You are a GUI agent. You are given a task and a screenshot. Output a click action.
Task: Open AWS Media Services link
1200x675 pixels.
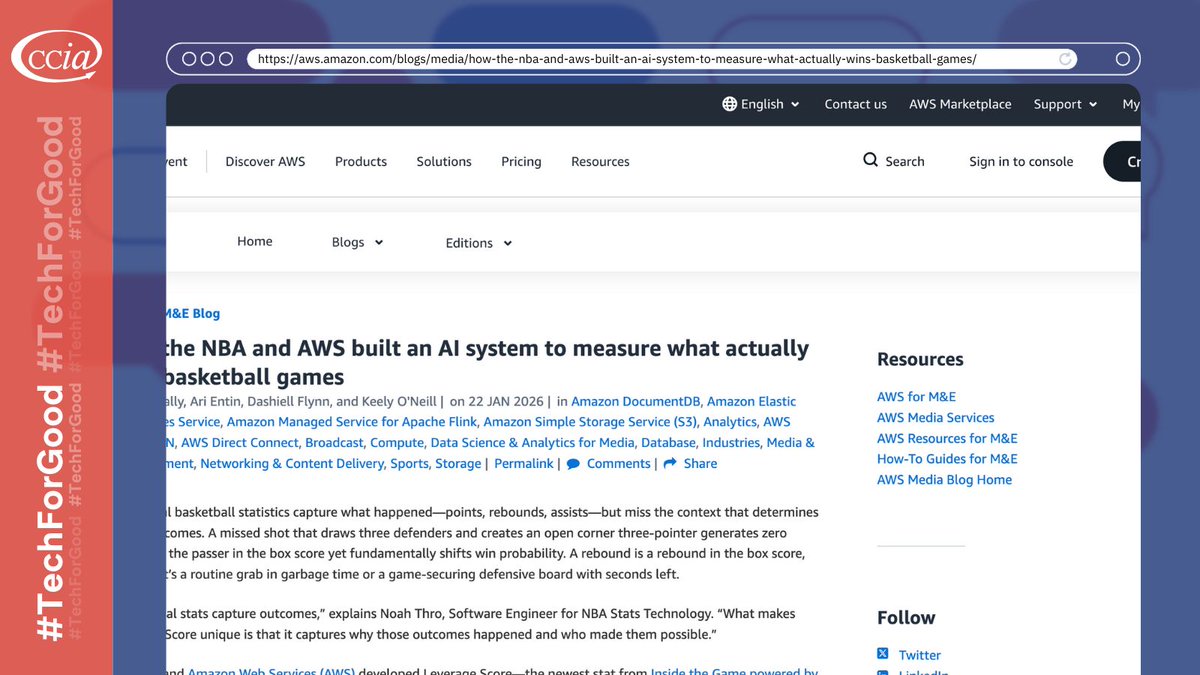click(936, 418)
